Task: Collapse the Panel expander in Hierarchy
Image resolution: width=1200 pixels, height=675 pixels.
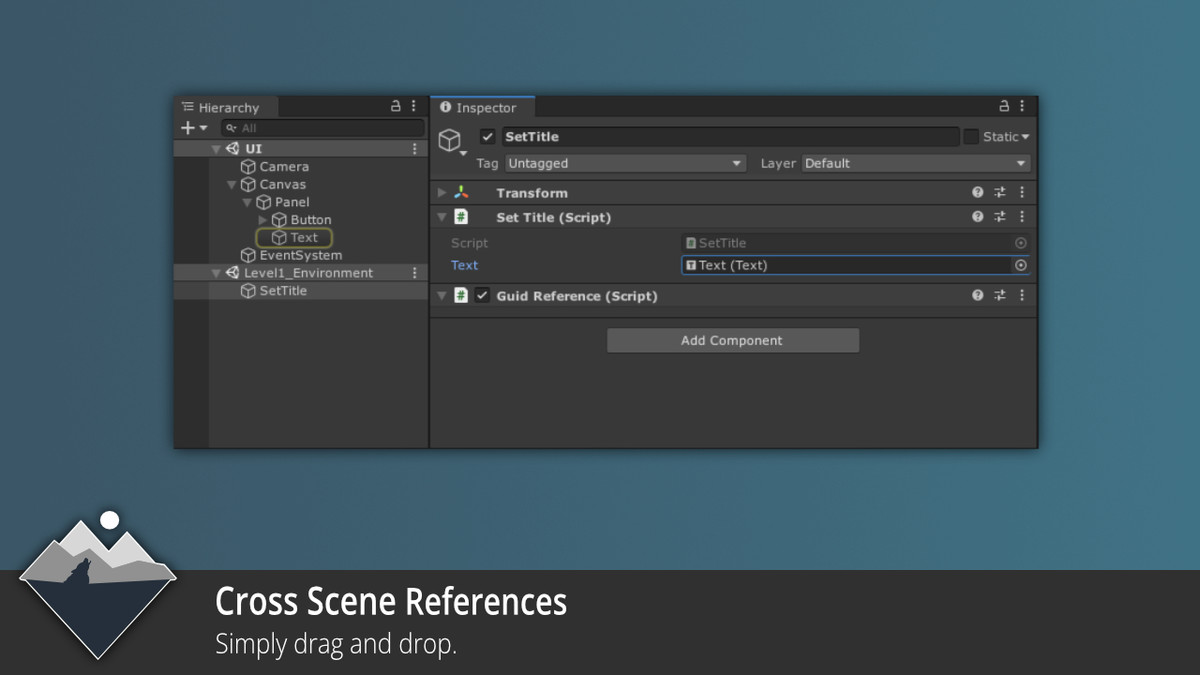Action: click(245, 202)
